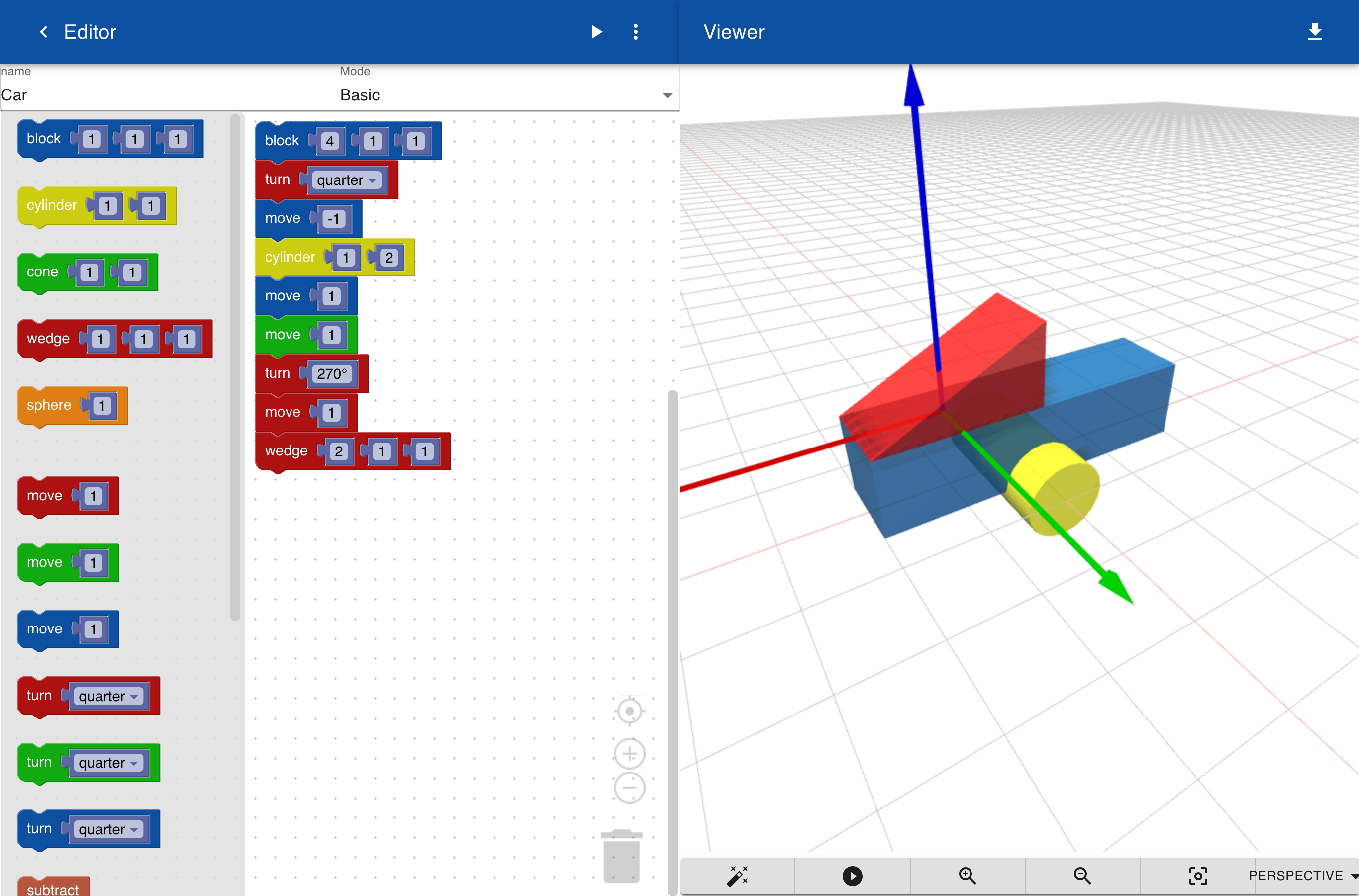Screen dimensions: 1359x896
Task: Open the PERSPECTIVE camera dropdown
Action: pyautogui.click(x=1304, y=876)
